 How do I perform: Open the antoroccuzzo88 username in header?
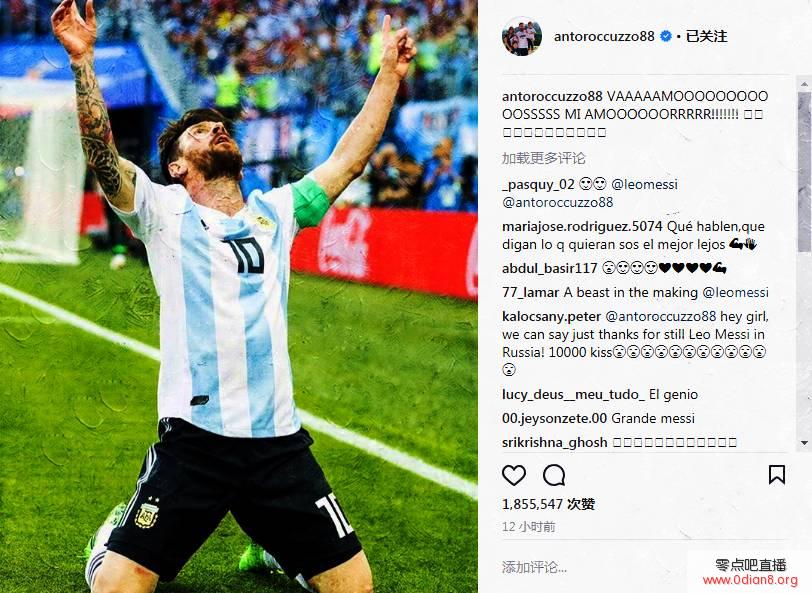click(604, 36)
